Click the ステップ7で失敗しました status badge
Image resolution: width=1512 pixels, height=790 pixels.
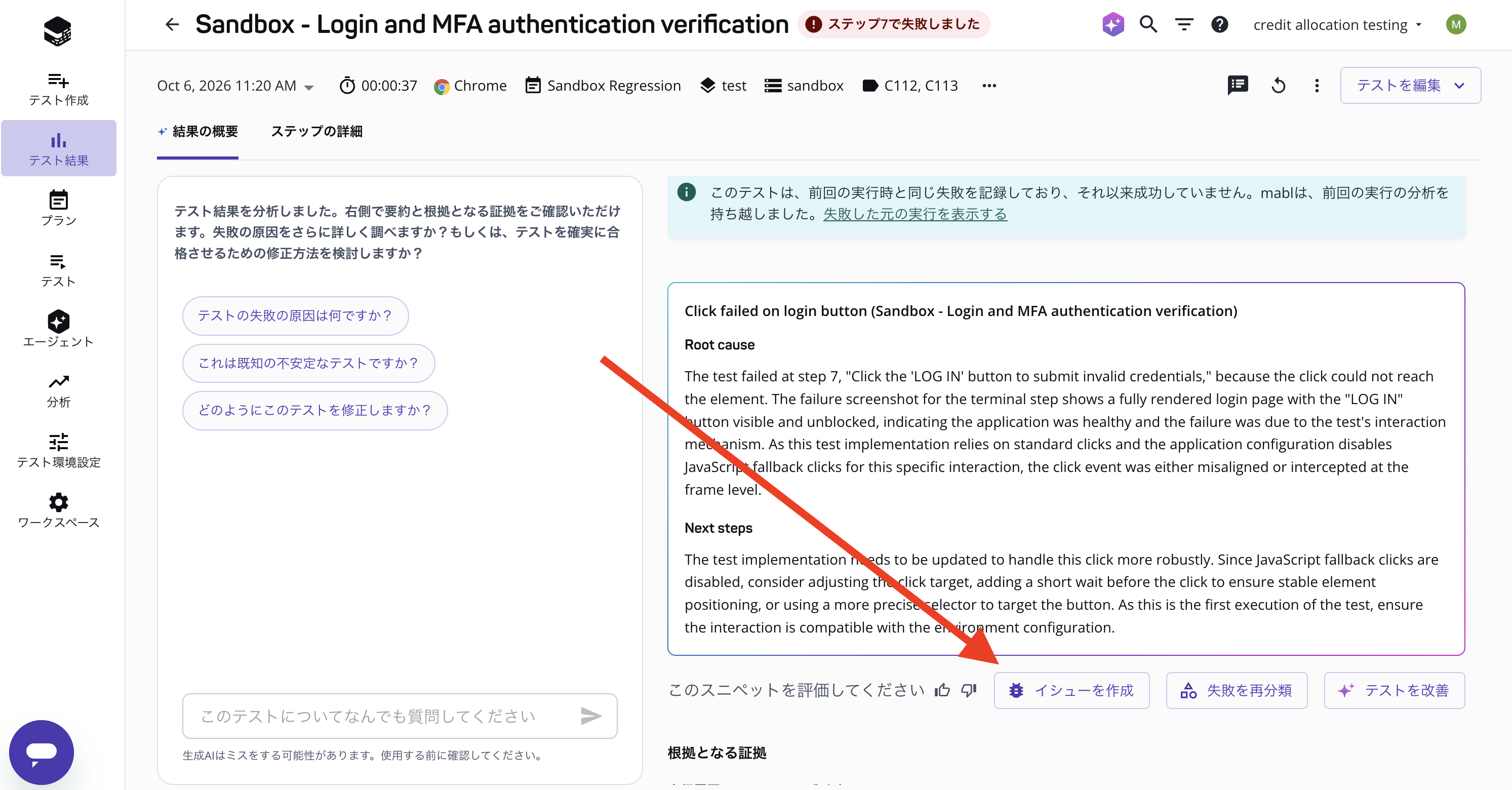click(x=893, y=25)
